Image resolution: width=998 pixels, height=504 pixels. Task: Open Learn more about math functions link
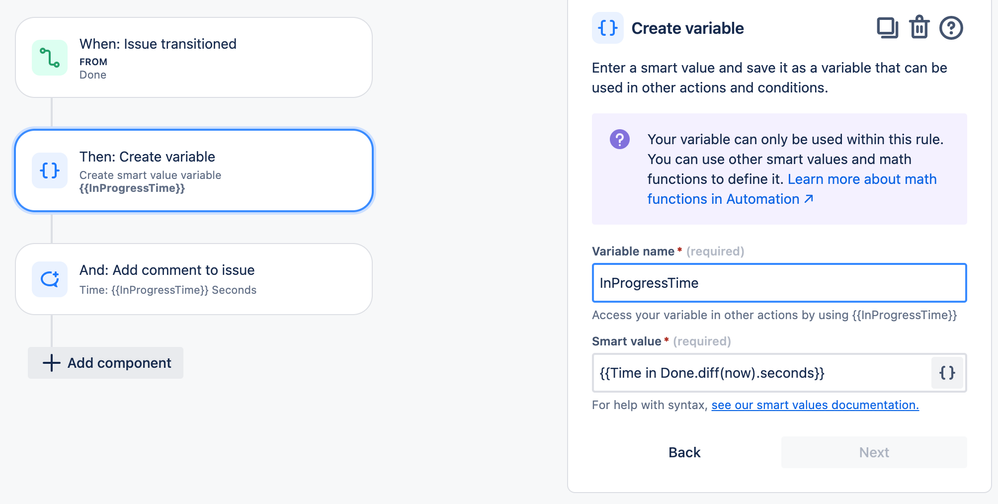(792, 189)
